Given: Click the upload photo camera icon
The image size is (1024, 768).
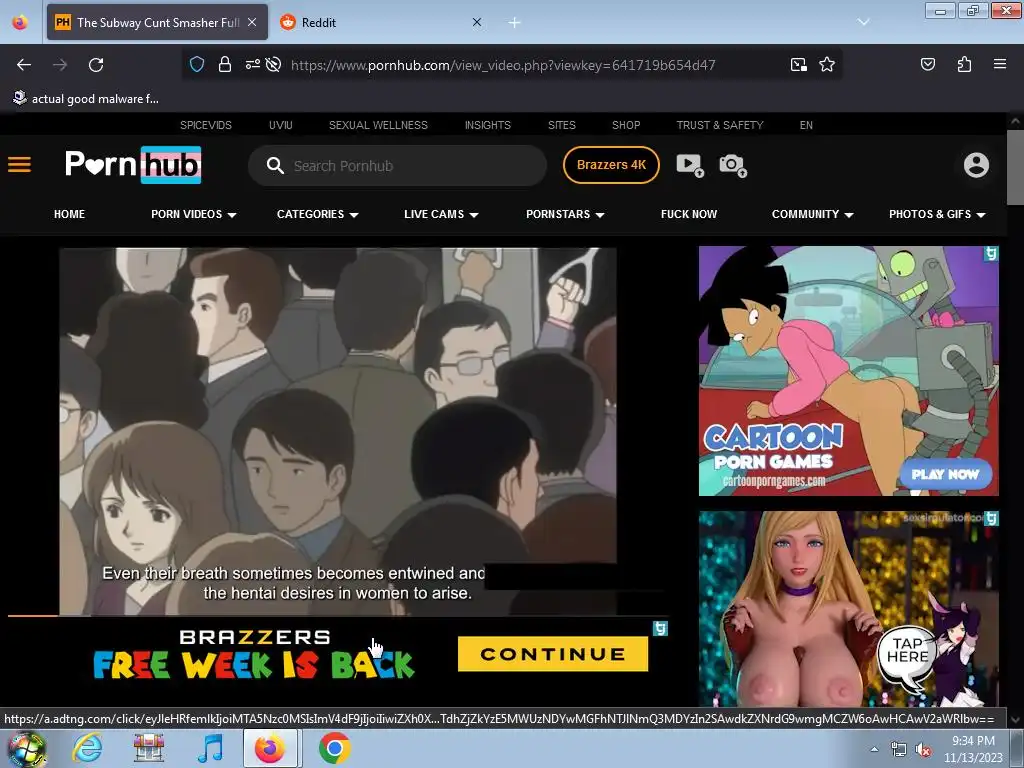Looking at the screenshot, I should click(x=733, y=165).
